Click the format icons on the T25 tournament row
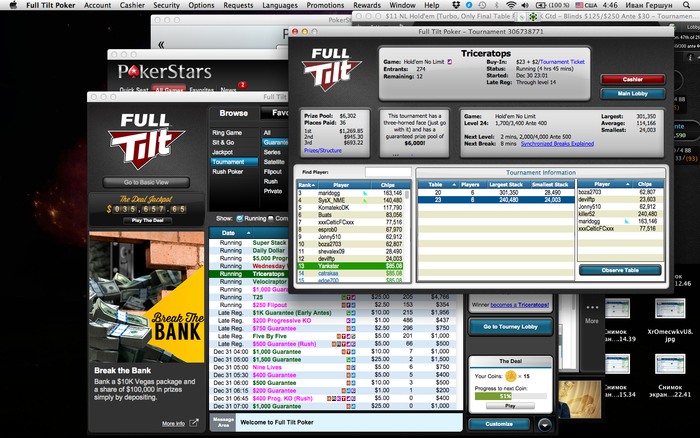The image size is (700, 438). pyautogui.click(x=349, y=297)
